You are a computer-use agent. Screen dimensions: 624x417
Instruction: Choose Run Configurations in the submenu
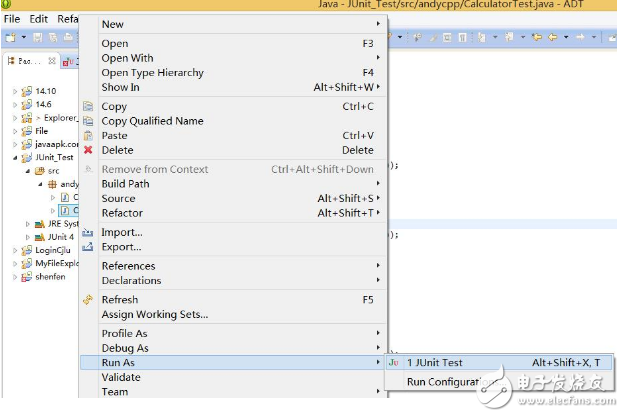click(450, 382)
